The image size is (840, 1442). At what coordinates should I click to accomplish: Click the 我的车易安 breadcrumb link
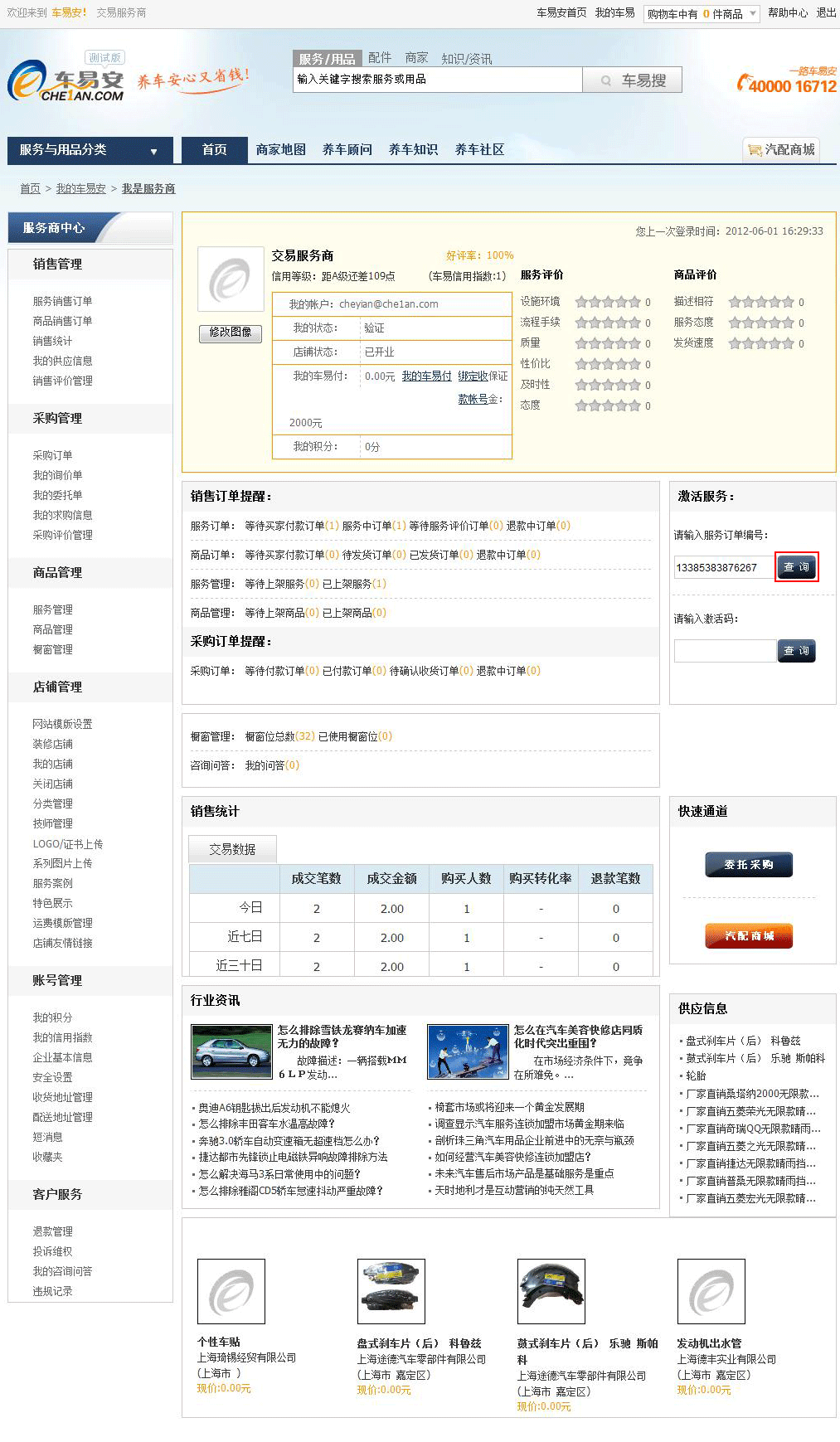coord(80,189)
